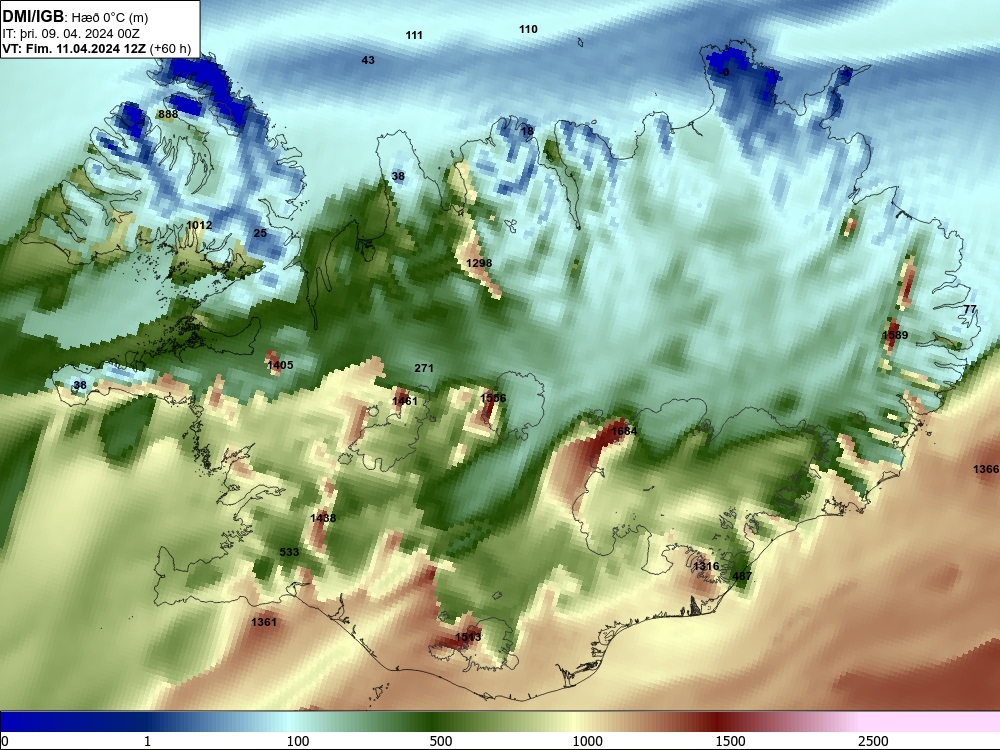Click the 77 value on the east coast
The height and width of the screenshot is (750, 1000).
click(969, 309)
